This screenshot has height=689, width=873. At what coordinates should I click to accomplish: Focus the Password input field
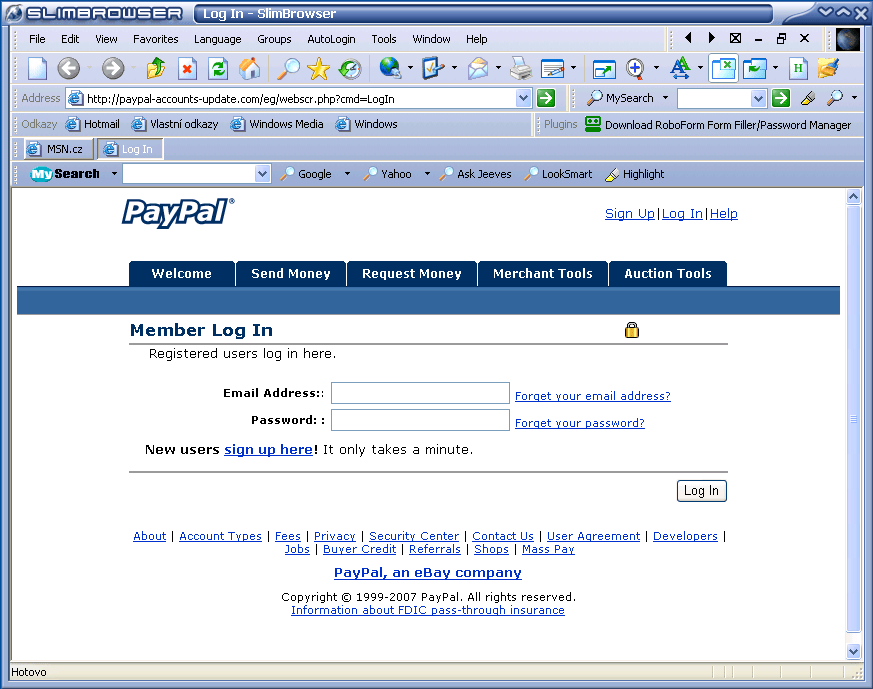click(420, 420)
